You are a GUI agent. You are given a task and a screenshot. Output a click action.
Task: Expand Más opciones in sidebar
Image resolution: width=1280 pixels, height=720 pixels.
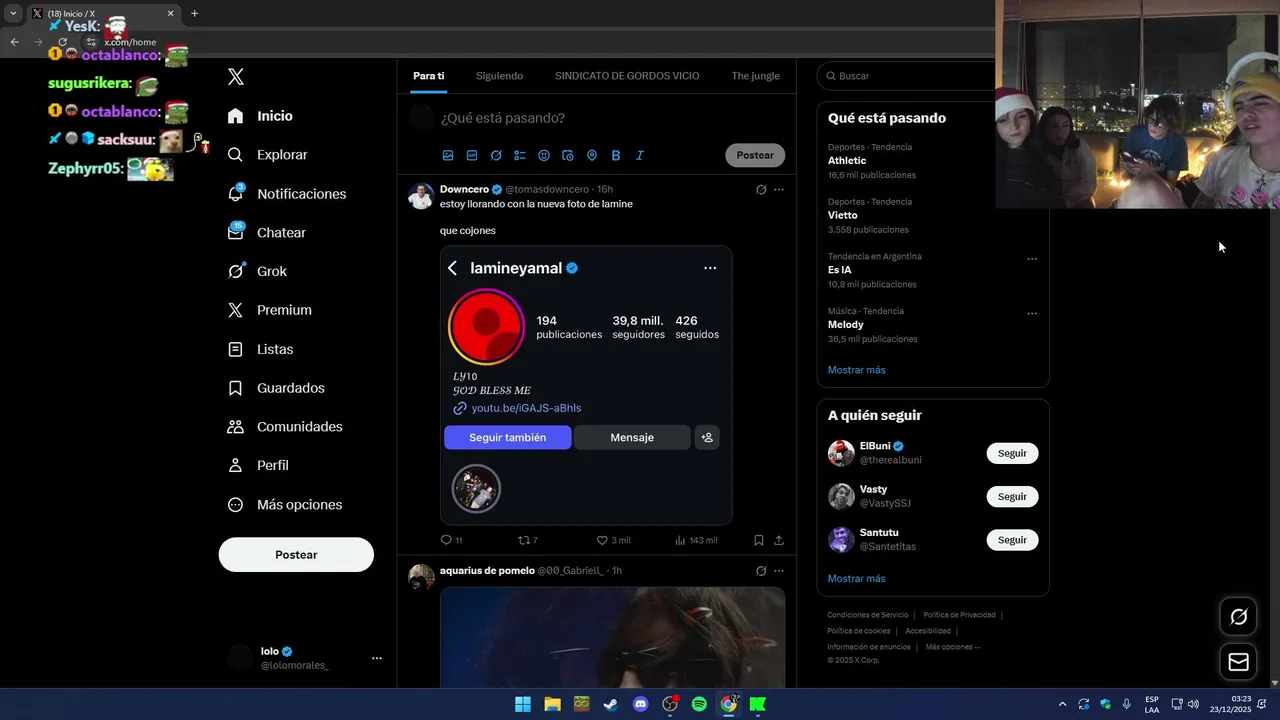click(286, 505)
